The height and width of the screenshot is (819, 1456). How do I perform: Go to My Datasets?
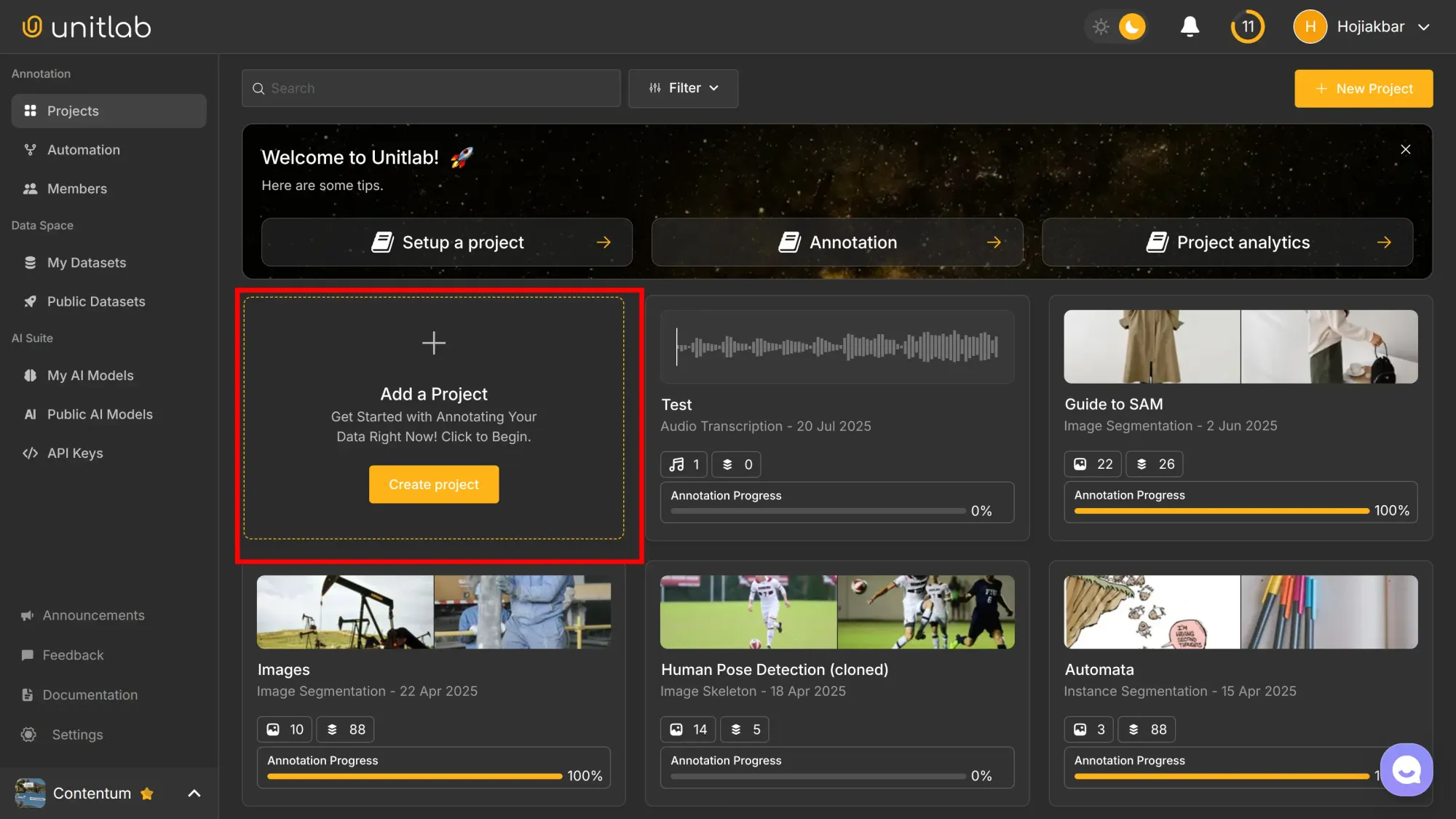tap(87, 262)
